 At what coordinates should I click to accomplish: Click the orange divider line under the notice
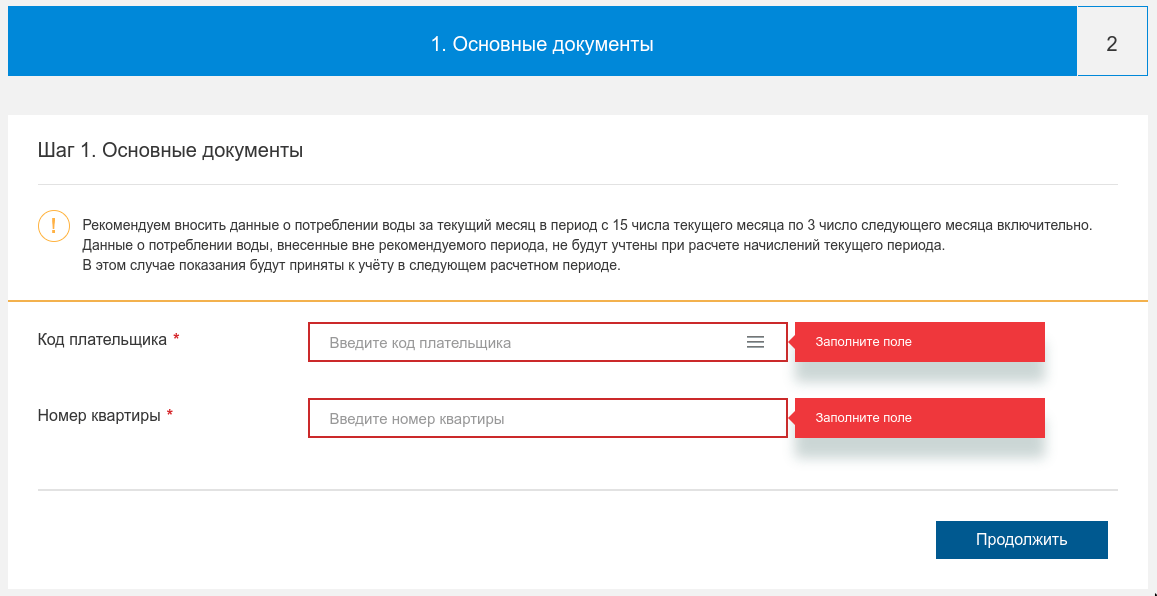(577, 300)
